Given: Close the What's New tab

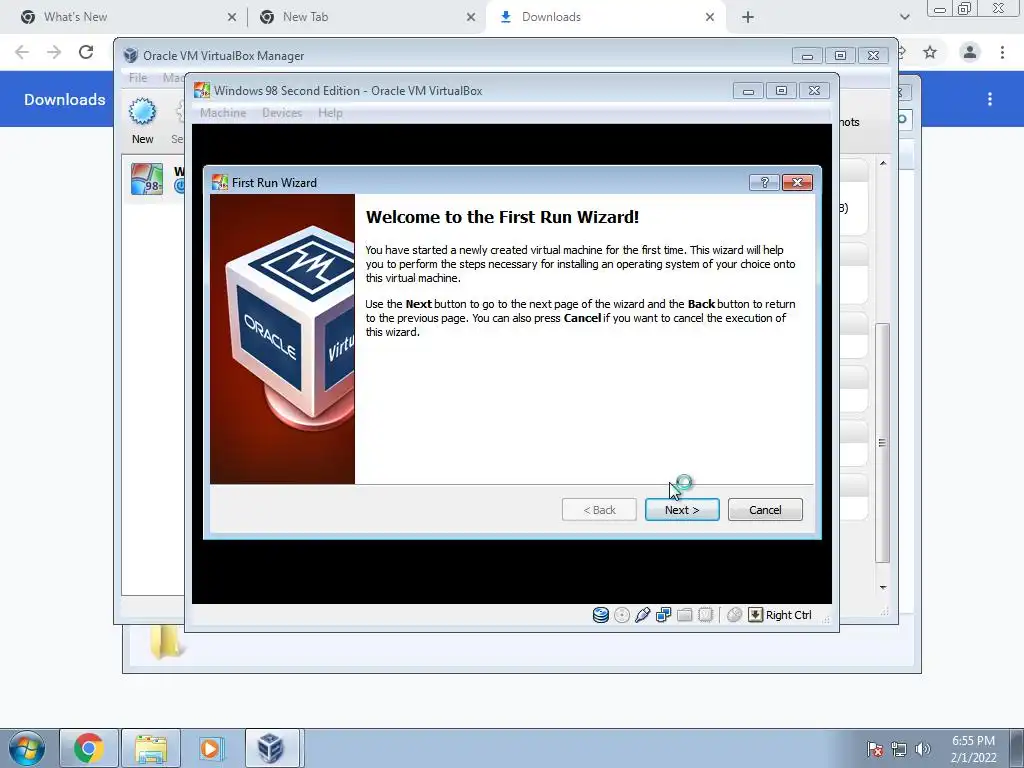Looking at the screenshot, I should (x=232, y=17).
